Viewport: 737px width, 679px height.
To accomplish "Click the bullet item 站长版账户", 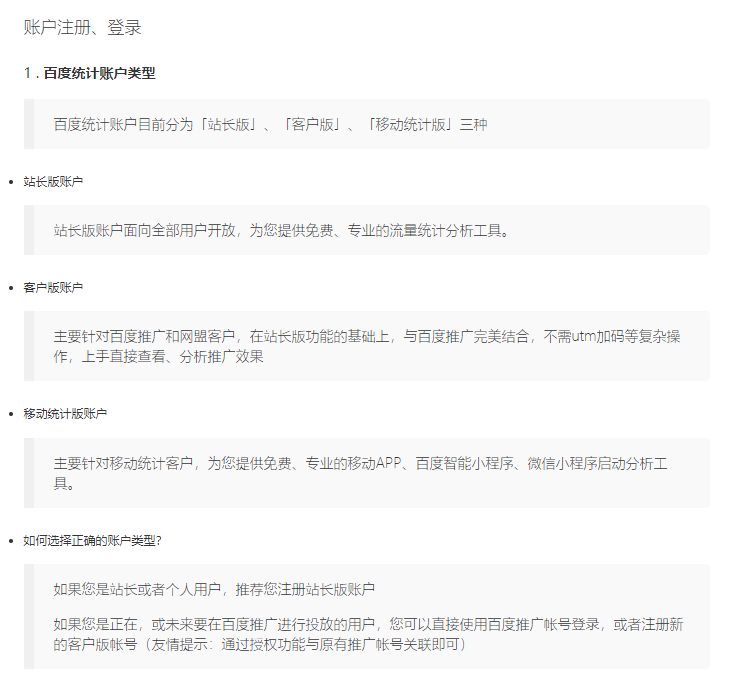I will coord(53,182).
